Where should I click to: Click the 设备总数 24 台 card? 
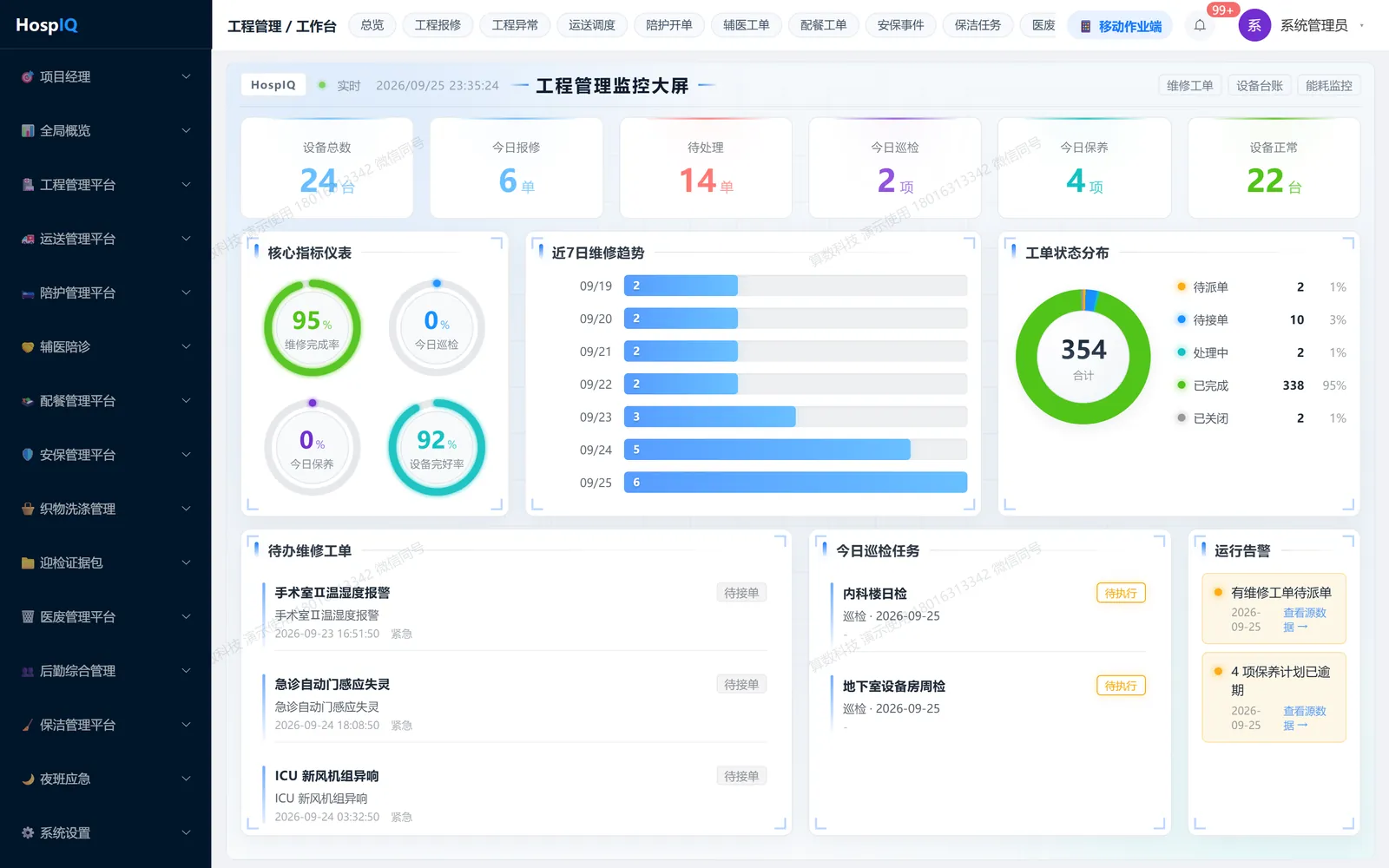click(327, 168)
